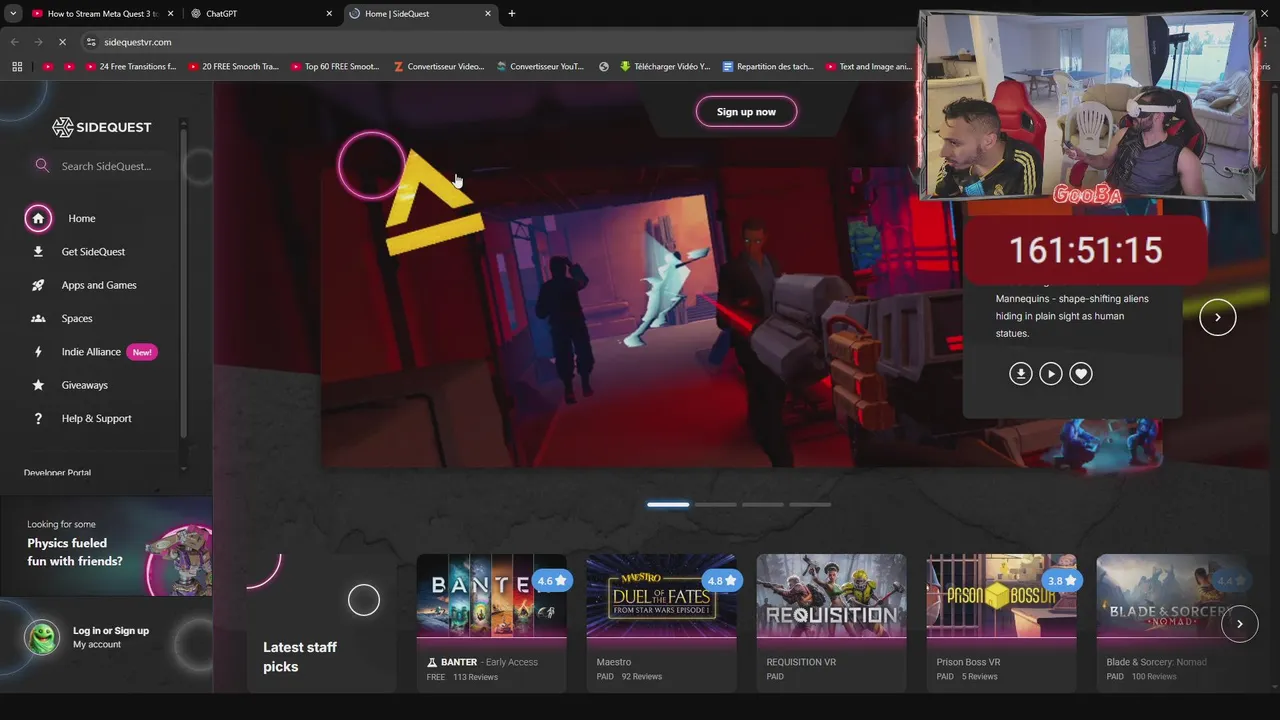Open the Prison Boss VR thumbnail
Screen dimensions: 1280x720
coord(1001,595)
